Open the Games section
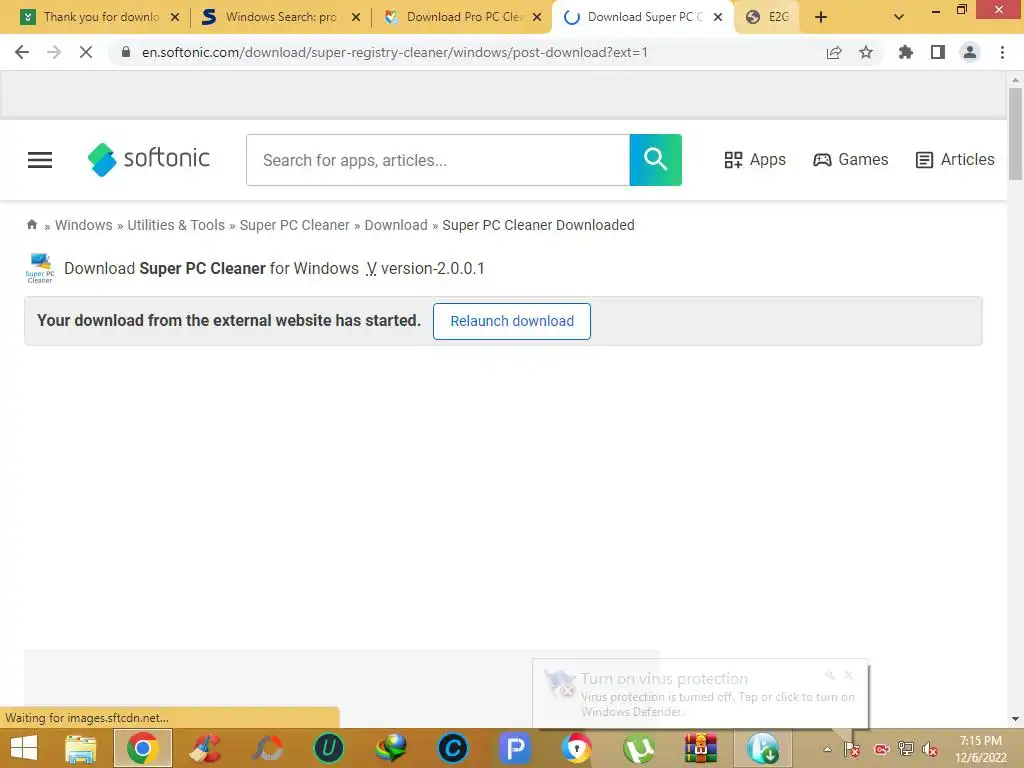Image resolution: width=1024 pixels, height=768 pixels. click(850, 159)
